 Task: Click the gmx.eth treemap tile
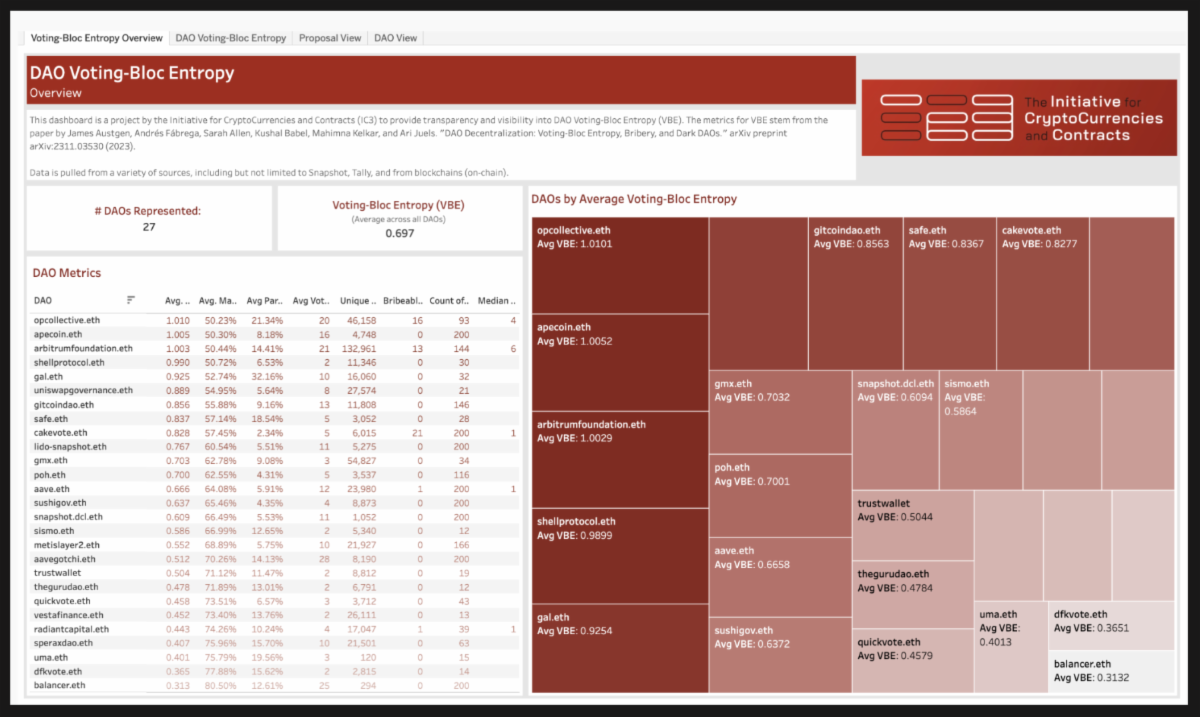[x=780, y=412]
